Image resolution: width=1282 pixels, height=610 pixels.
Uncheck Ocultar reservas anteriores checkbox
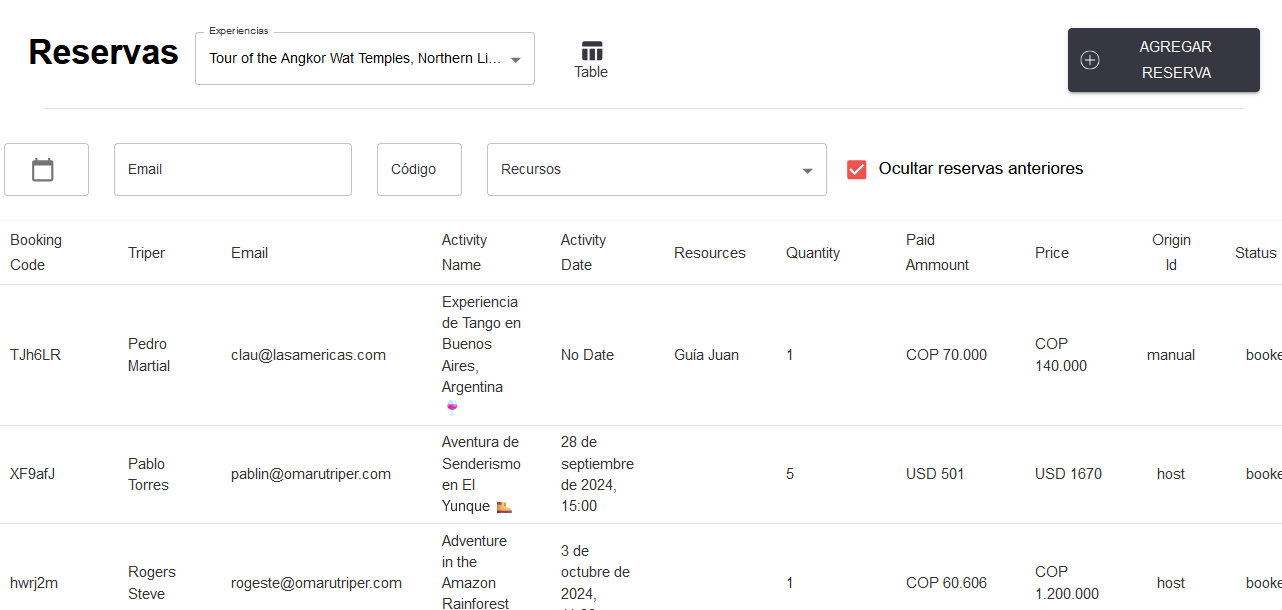click(857, 169)
